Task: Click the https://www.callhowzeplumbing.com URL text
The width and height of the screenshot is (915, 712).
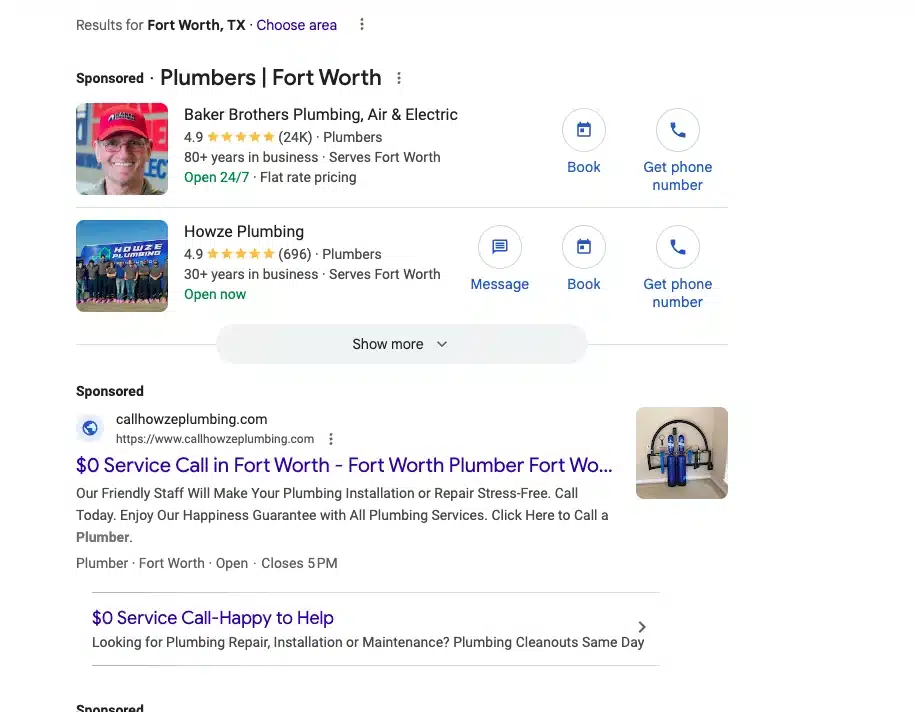Action: tap(215, 439)
